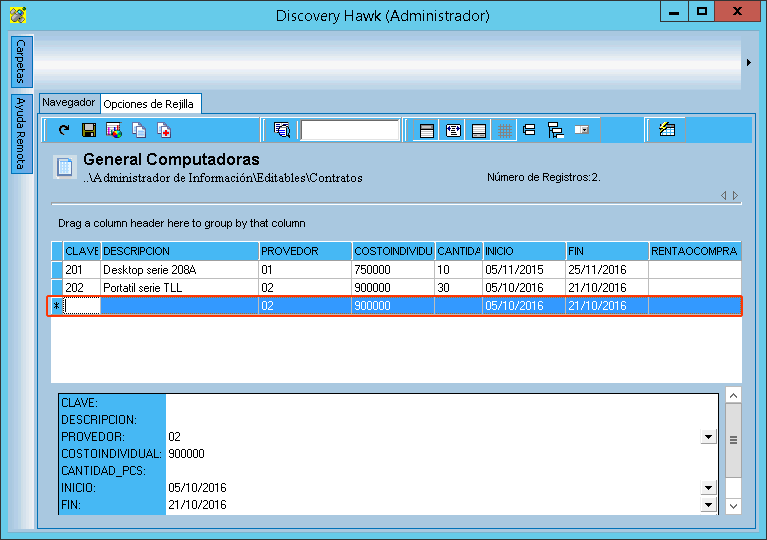Click the RENTAOCOMPRA column header
Screen dimensions: 767x540
[695, 251]
